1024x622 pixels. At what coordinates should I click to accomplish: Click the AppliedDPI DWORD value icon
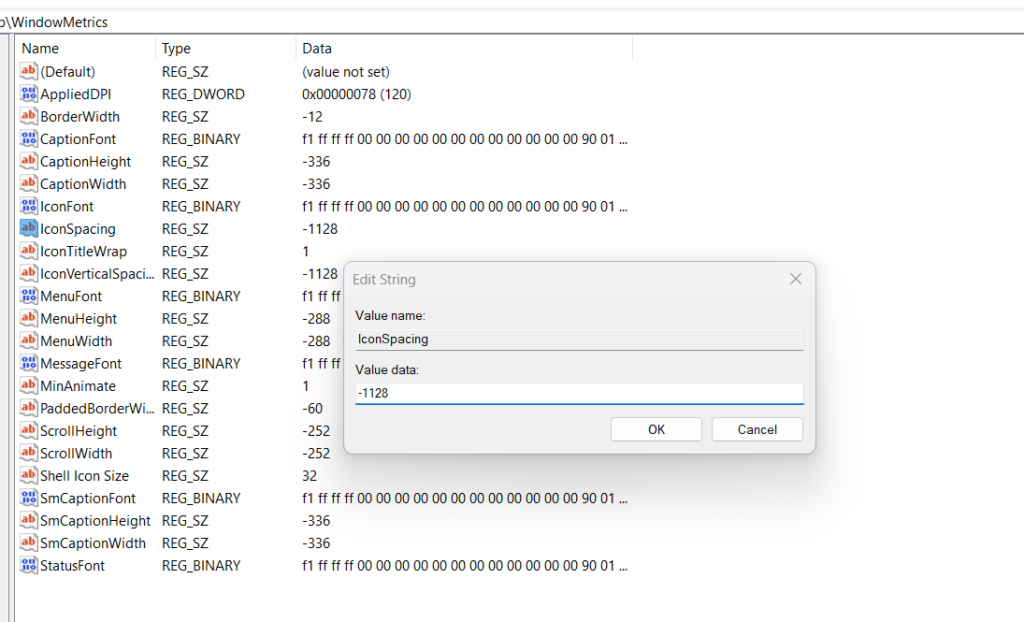(28, 94)
